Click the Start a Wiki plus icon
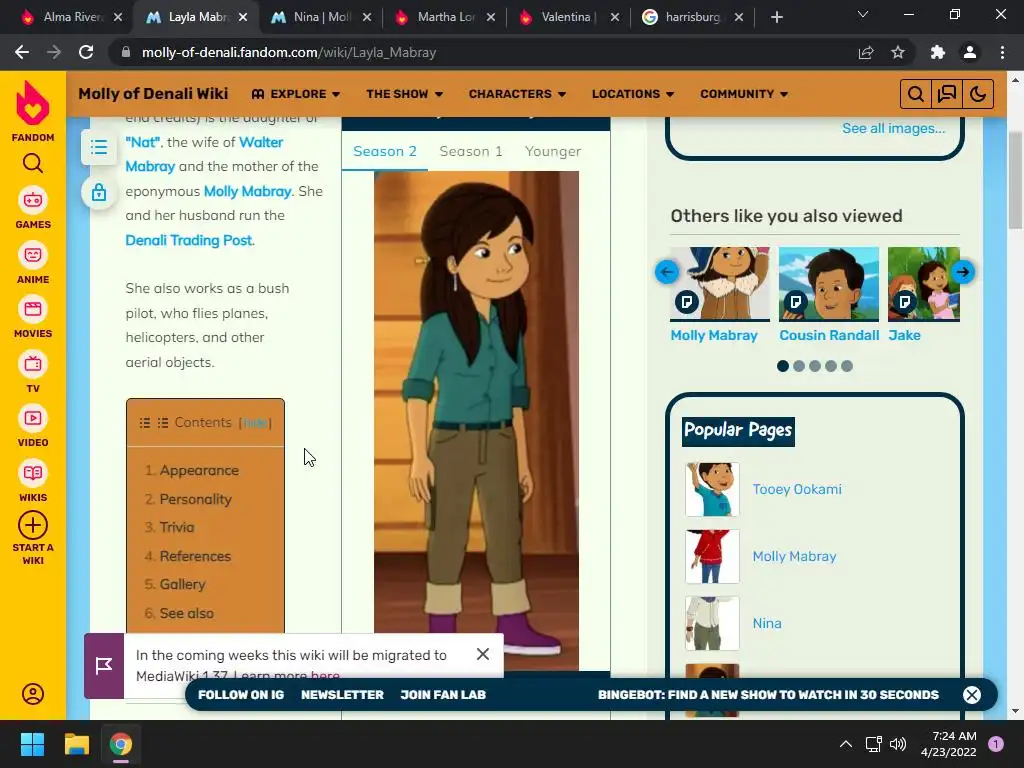This screenshot has width=1024, height=768. coord(33,525)
